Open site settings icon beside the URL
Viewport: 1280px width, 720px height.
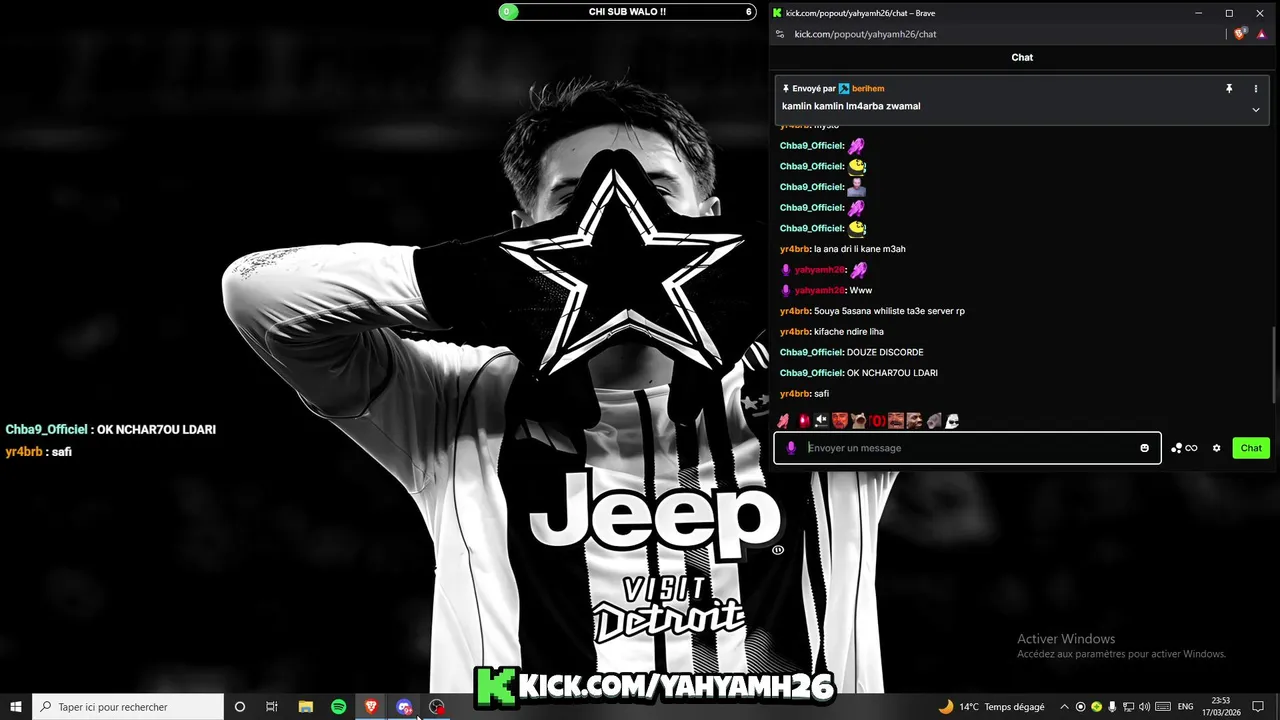point(780,34)
